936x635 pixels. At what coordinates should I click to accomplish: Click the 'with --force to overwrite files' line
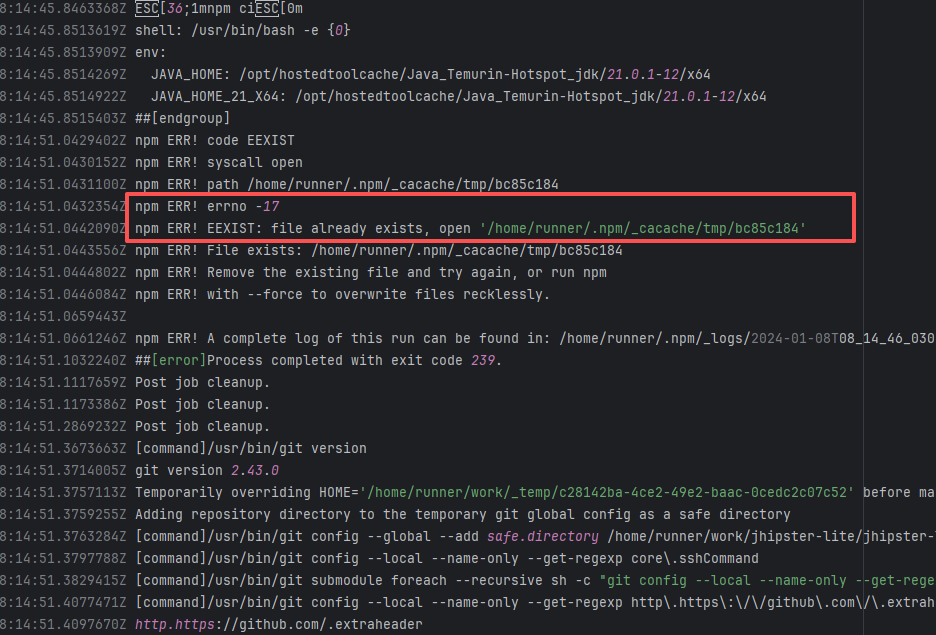[342, 294]
